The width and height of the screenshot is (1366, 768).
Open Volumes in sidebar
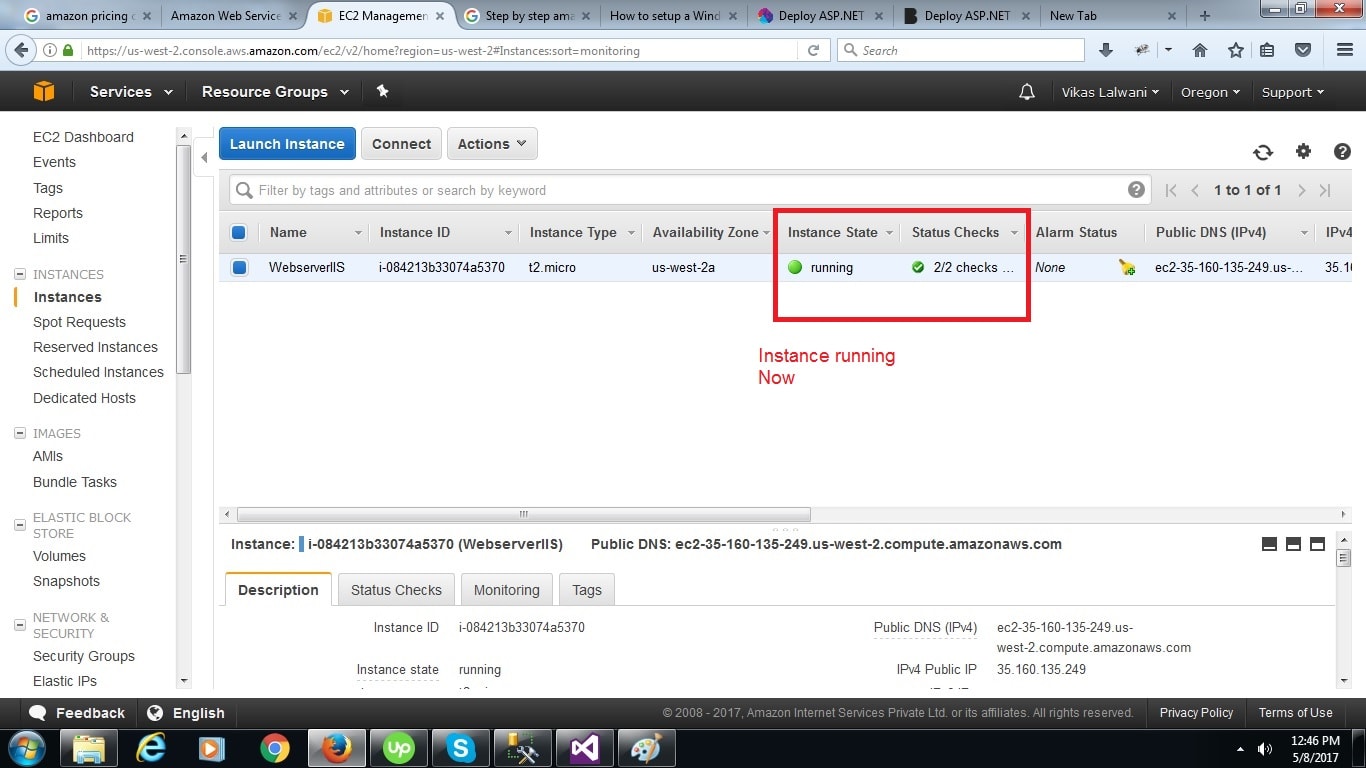[59, 556]
